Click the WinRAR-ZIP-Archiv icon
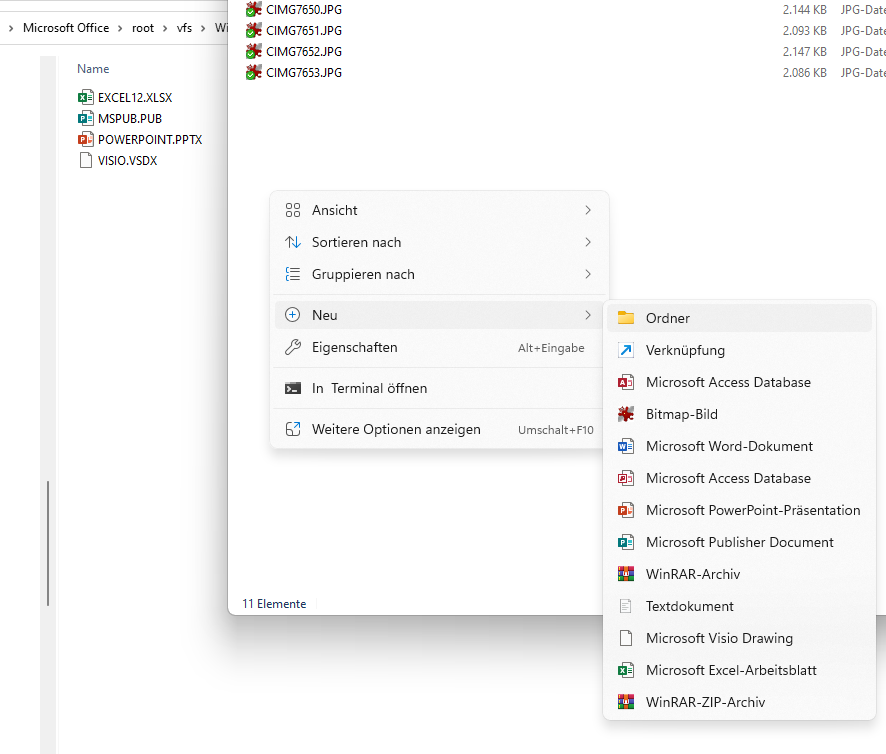This screenshot has width=886, height=754. click(x=626, y=702)
